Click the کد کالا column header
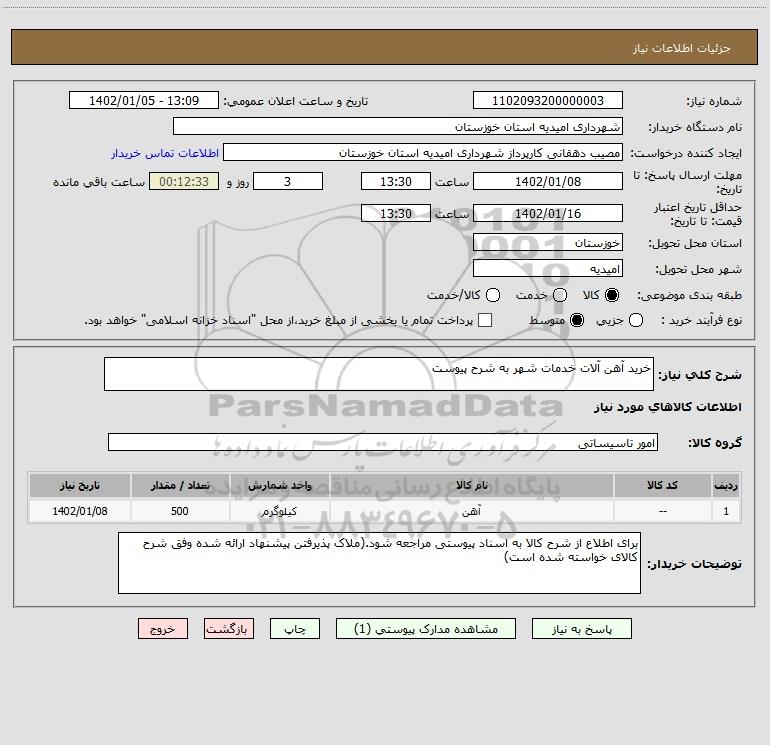770x745 pixels. click(x=662, y=485)
